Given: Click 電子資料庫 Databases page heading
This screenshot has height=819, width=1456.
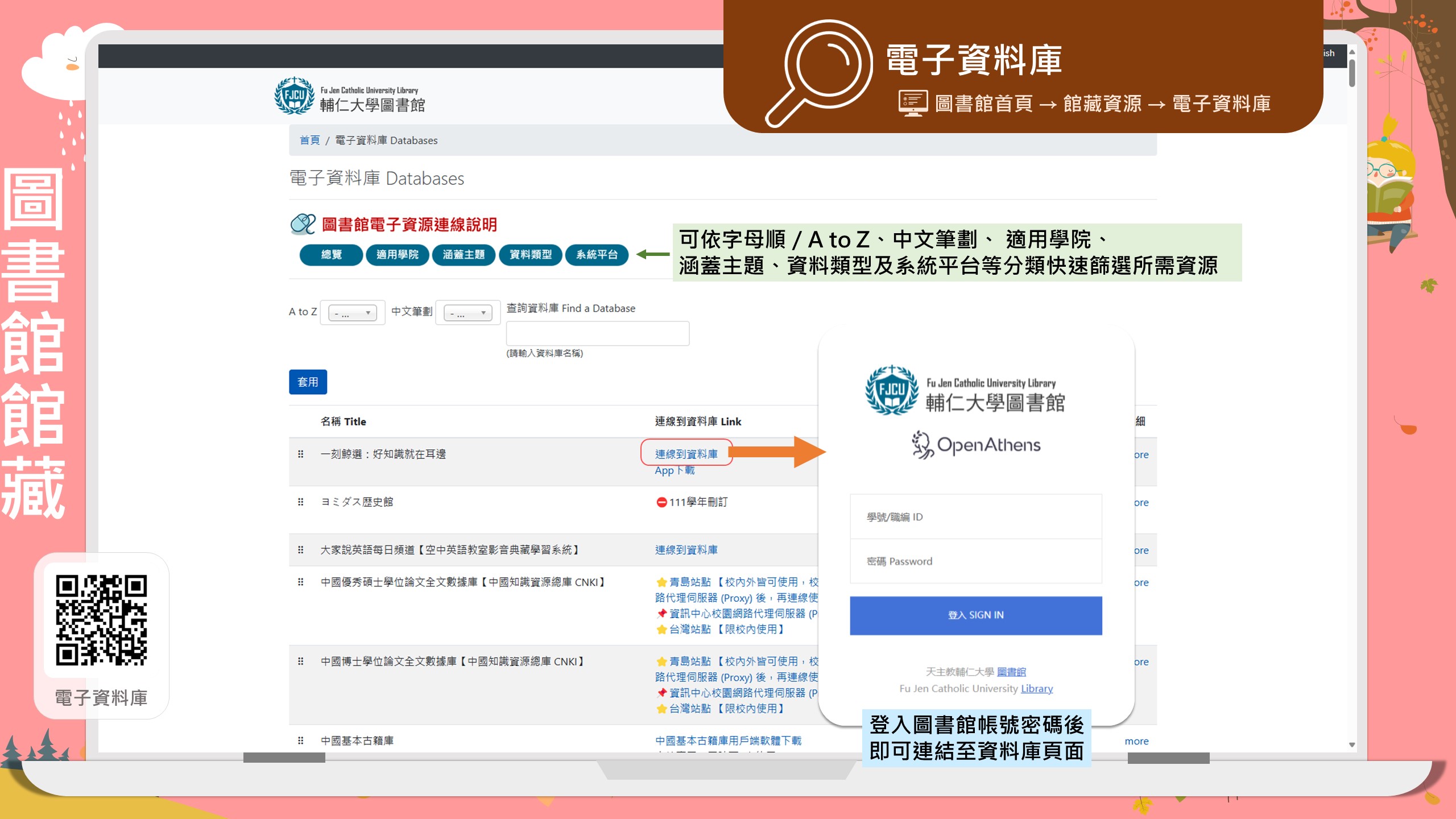Looking at the screenshot, I should (377, 178).
